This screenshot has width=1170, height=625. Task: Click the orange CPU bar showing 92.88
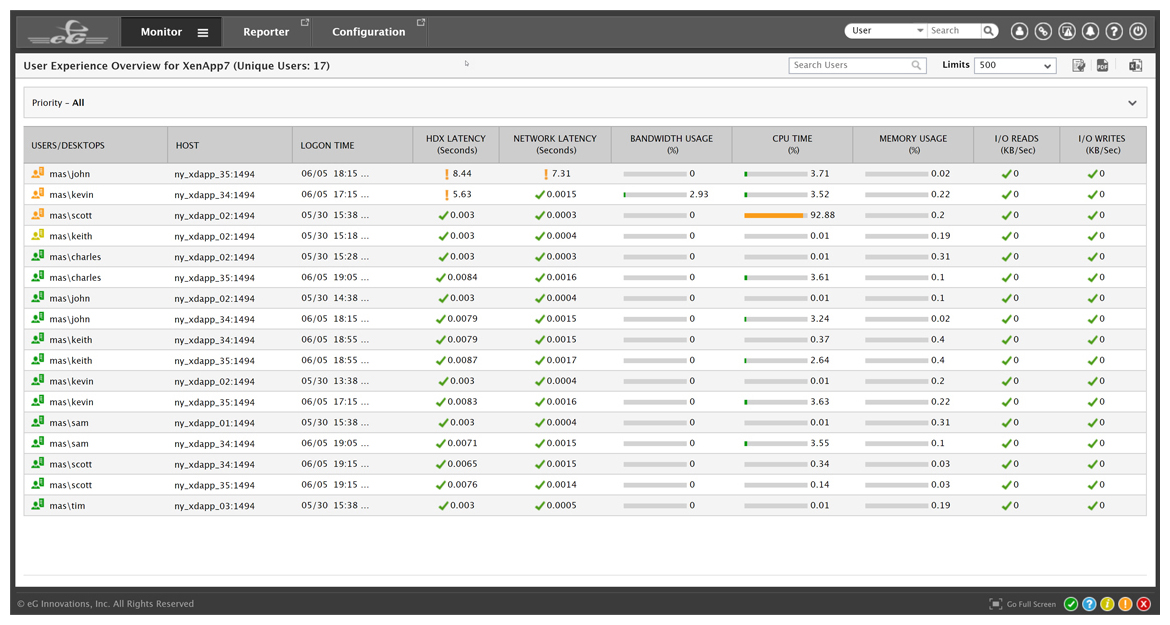tap(775, 216)
